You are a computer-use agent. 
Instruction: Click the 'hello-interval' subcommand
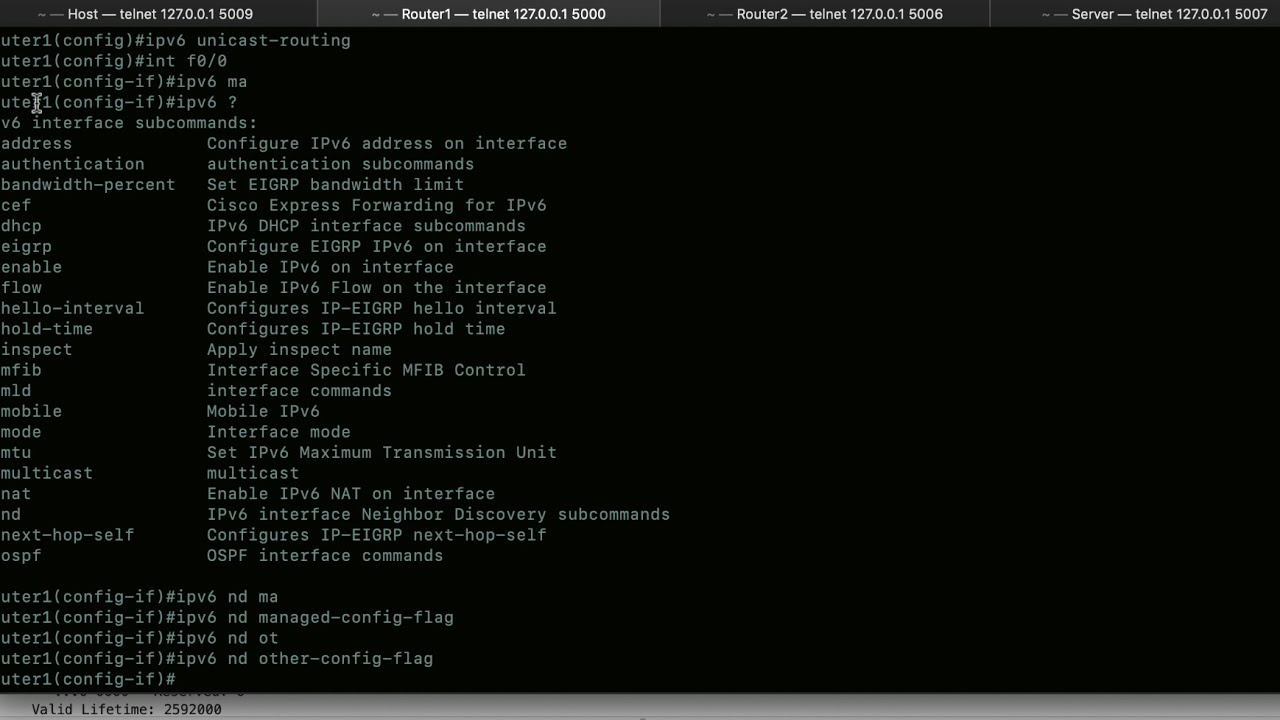click(72, 308)
